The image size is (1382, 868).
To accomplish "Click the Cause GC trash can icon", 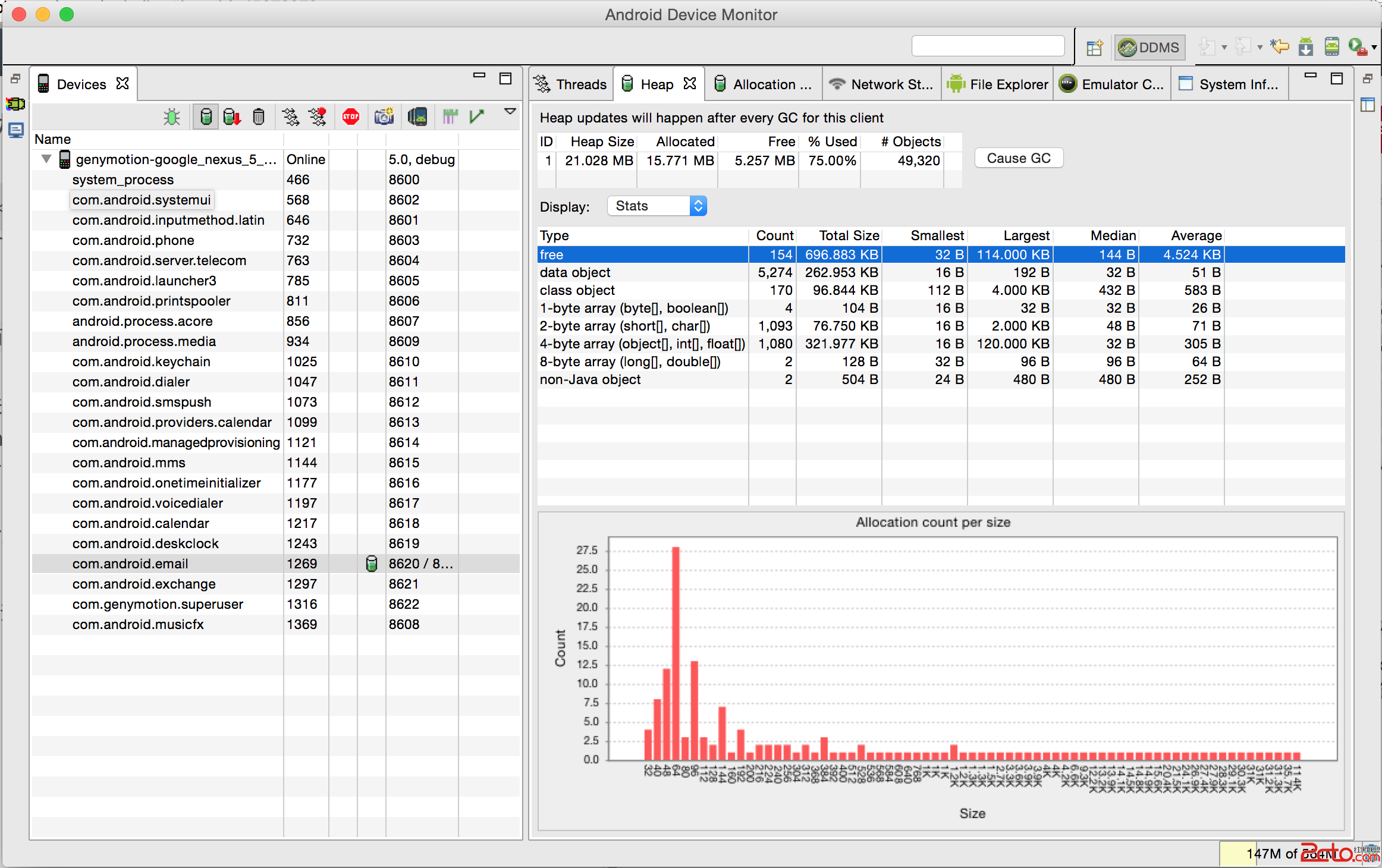I will [259, 117].
